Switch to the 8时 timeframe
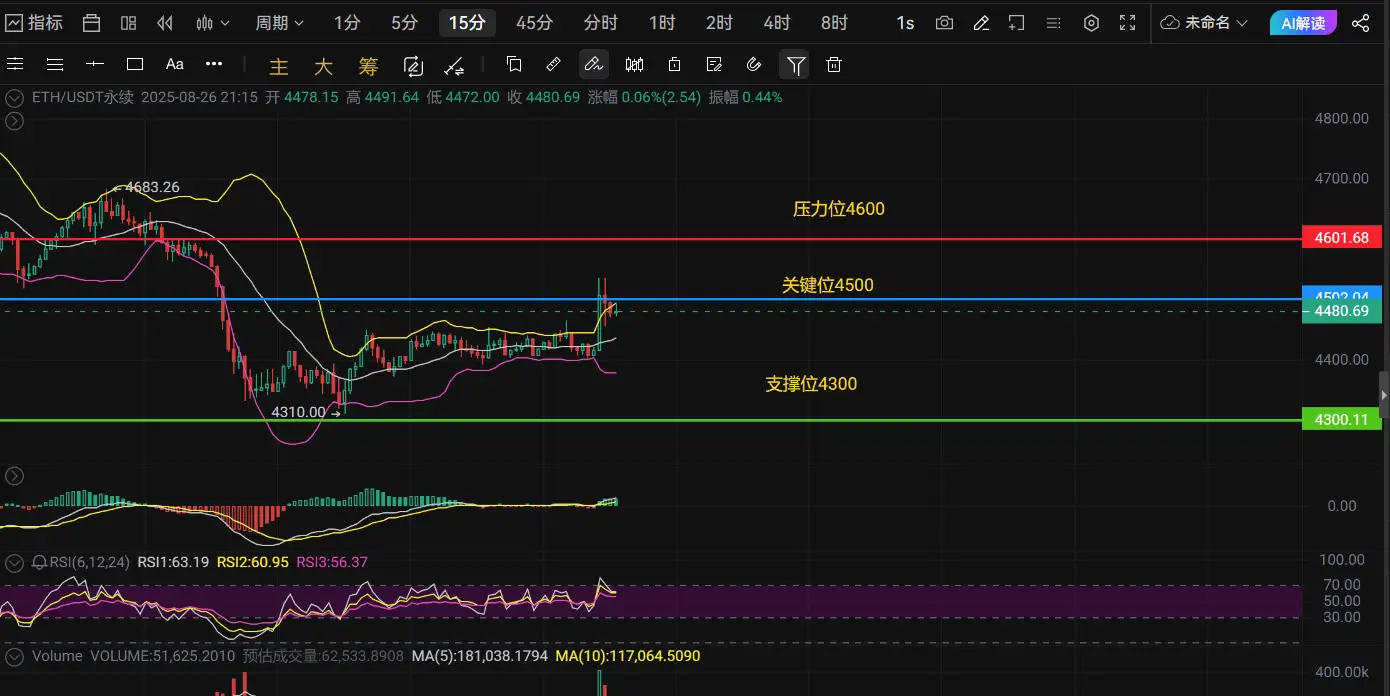Viewport: 1390px width, 696px height. tap(834, 23)
